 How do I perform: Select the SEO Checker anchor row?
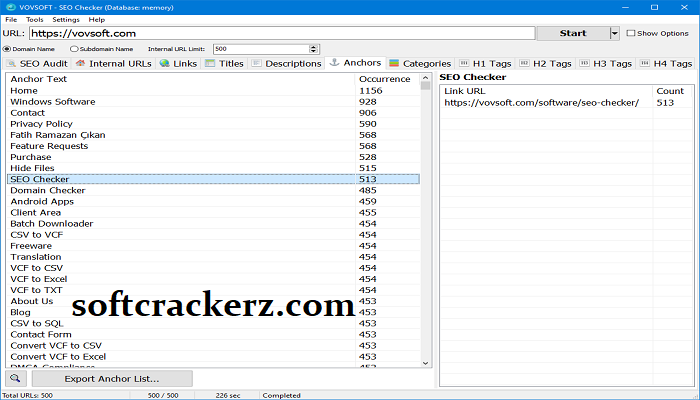213,179
